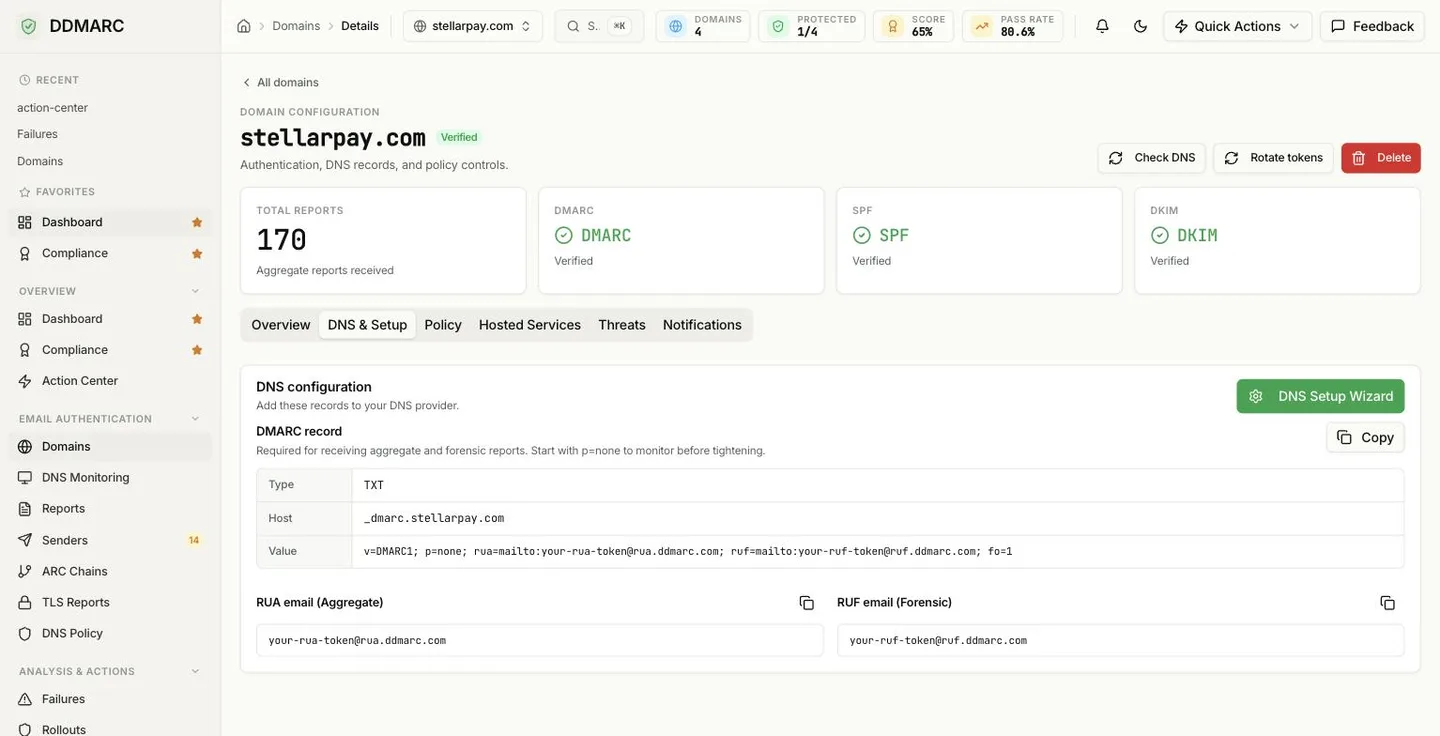
Task: Copy the RUA aggregate email icon
Action: tap(806, 603)
